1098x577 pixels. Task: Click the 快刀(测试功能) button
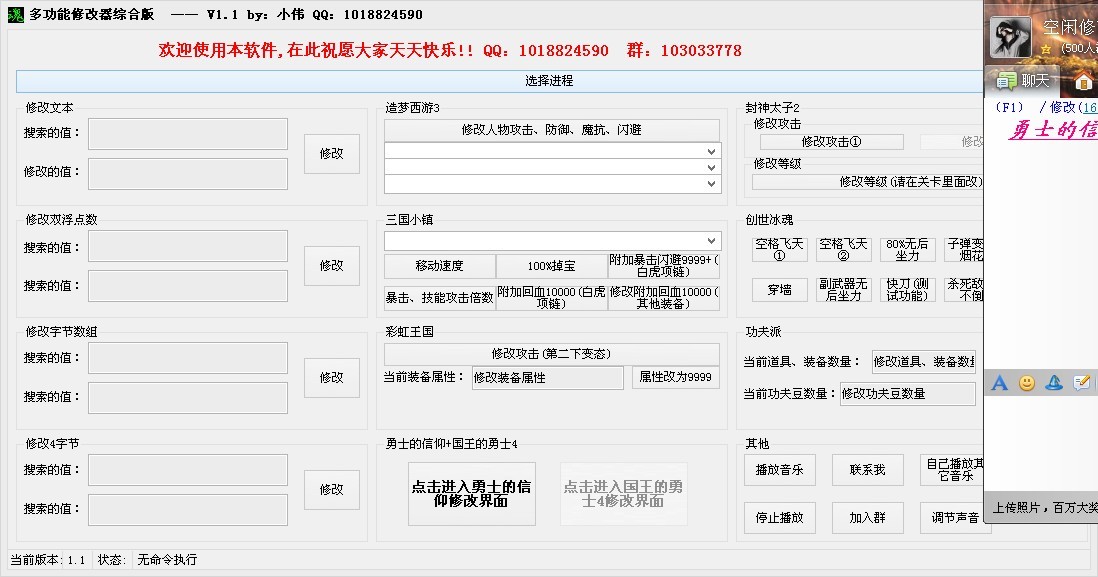[908, 290]
